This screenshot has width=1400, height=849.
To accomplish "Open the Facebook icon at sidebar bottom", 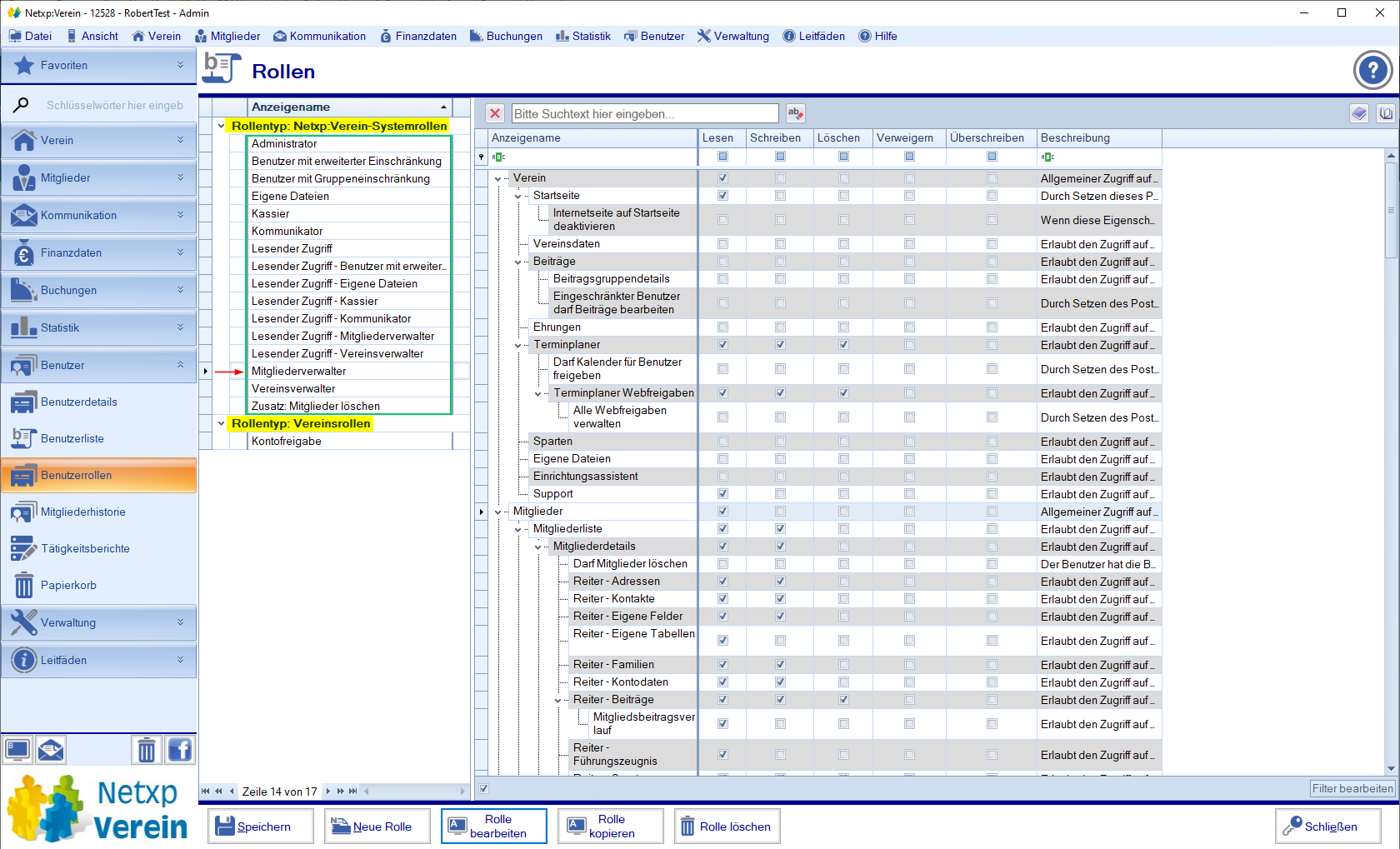I will [180, 750].
